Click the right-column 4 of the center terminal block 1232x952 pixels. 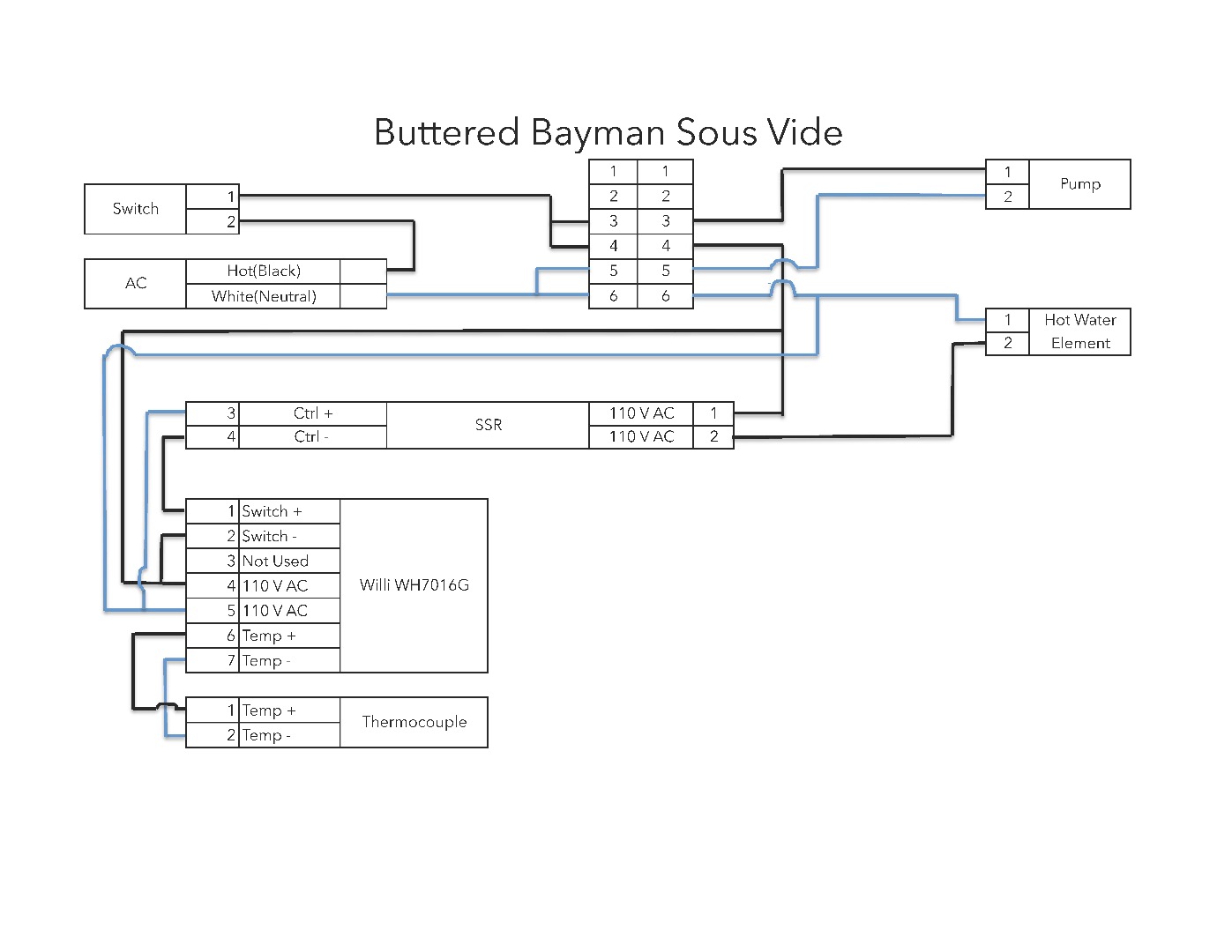pyautogui.click(x=666, y=246)
